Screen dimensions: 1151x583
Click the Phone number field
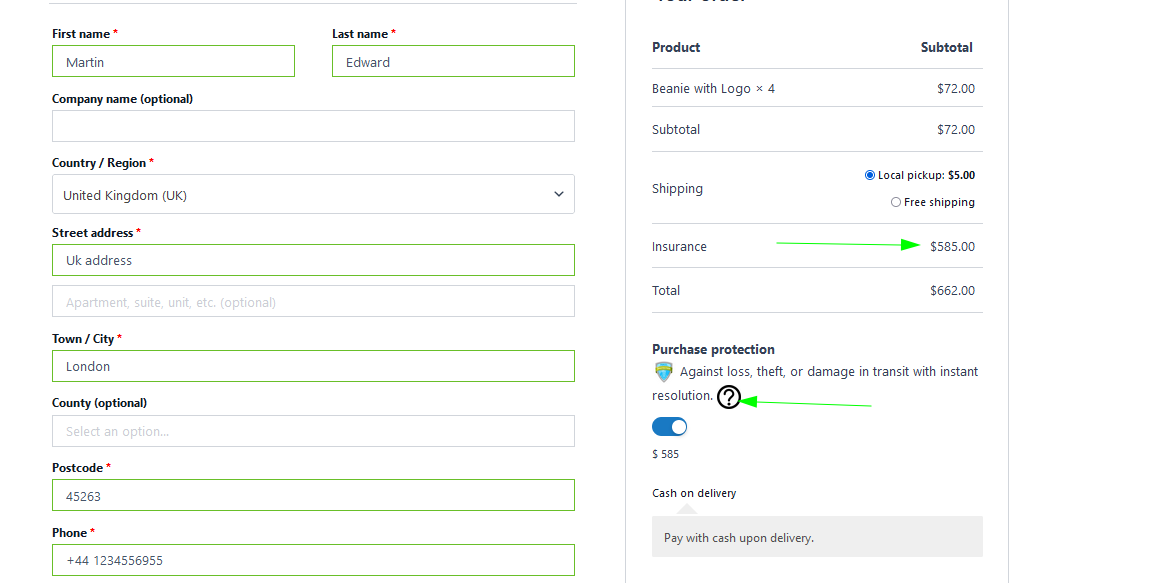coord(313,561)
